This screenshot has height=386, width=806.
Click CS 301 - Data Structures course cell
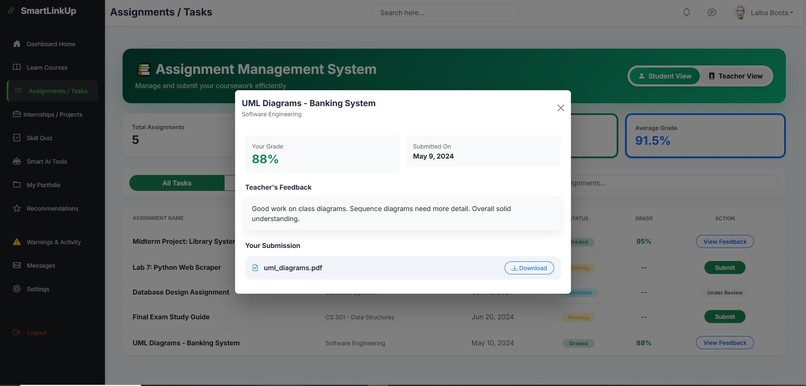(x=360, y=317)
